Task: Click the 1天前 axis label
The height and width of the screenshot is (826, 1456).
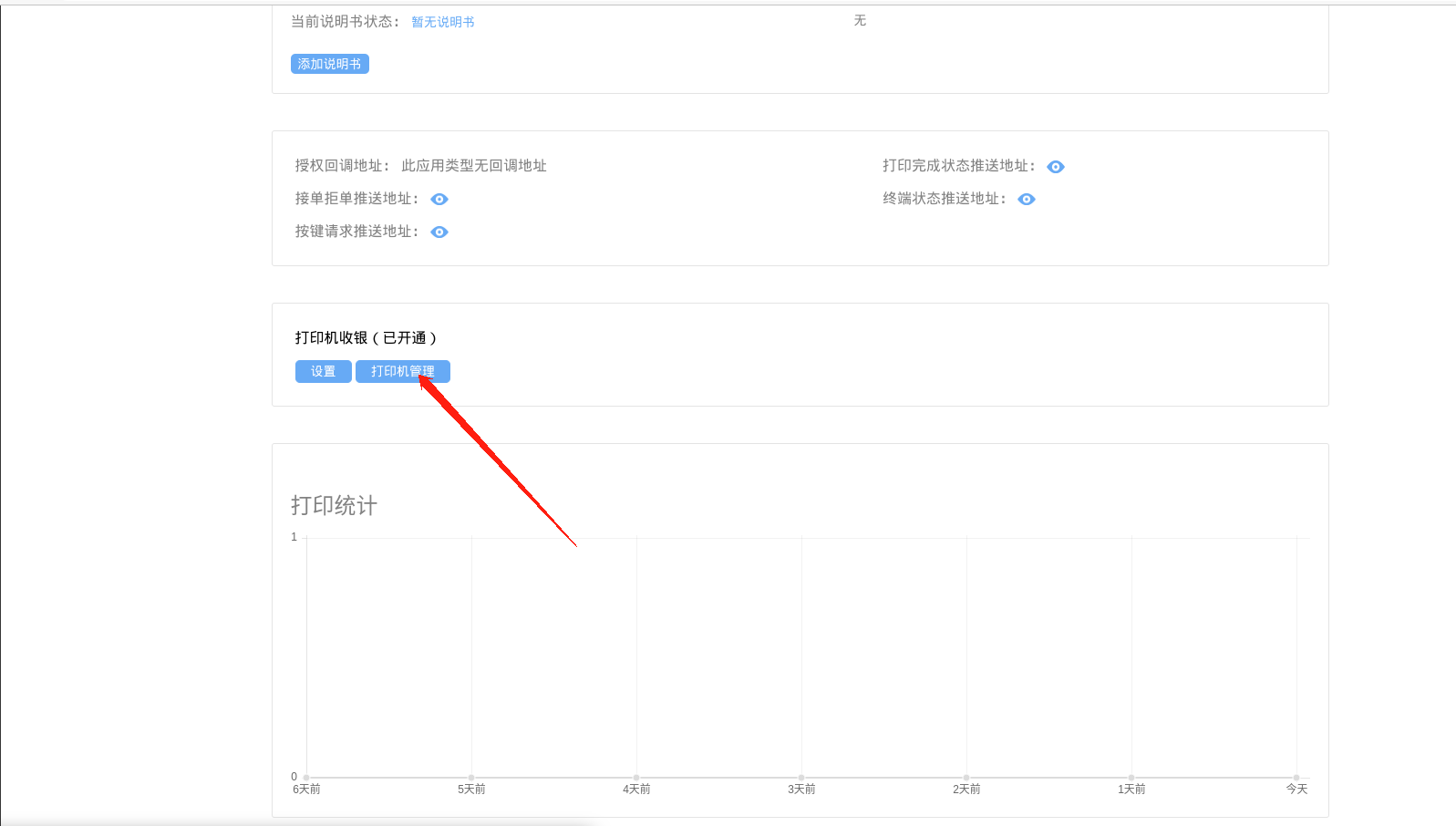Action: tap(1131, 790)
